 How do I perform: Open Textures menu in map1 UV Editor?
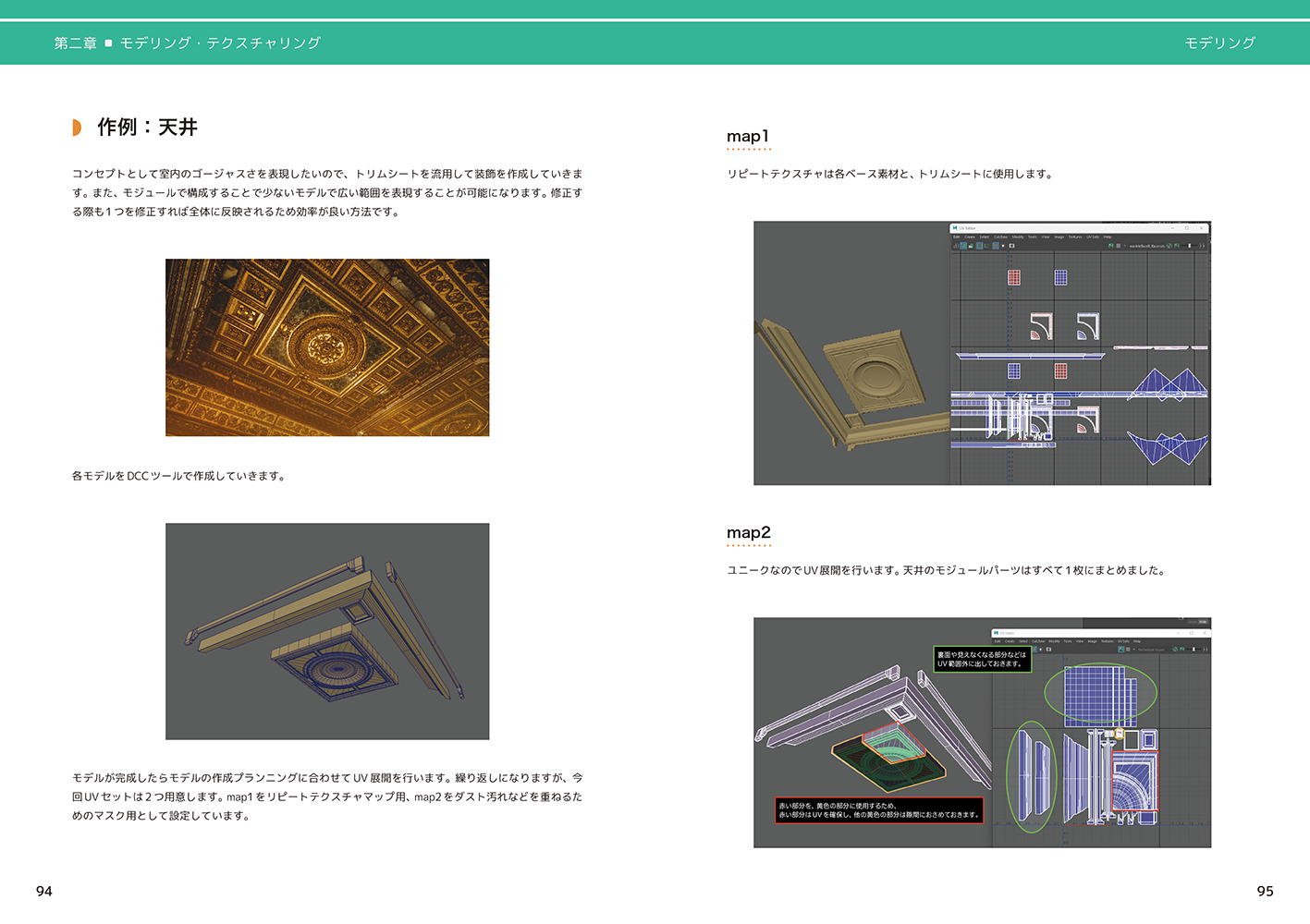click(x=1075, y=237)
